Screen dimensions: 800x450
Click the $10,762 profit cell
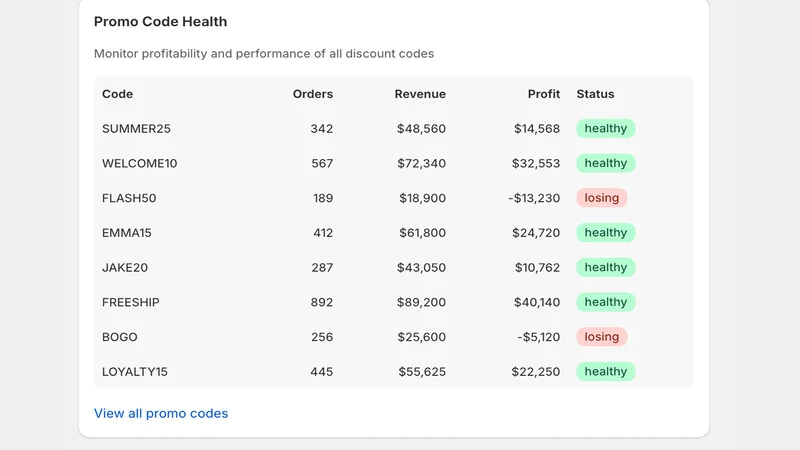click(x=537, y=267)
